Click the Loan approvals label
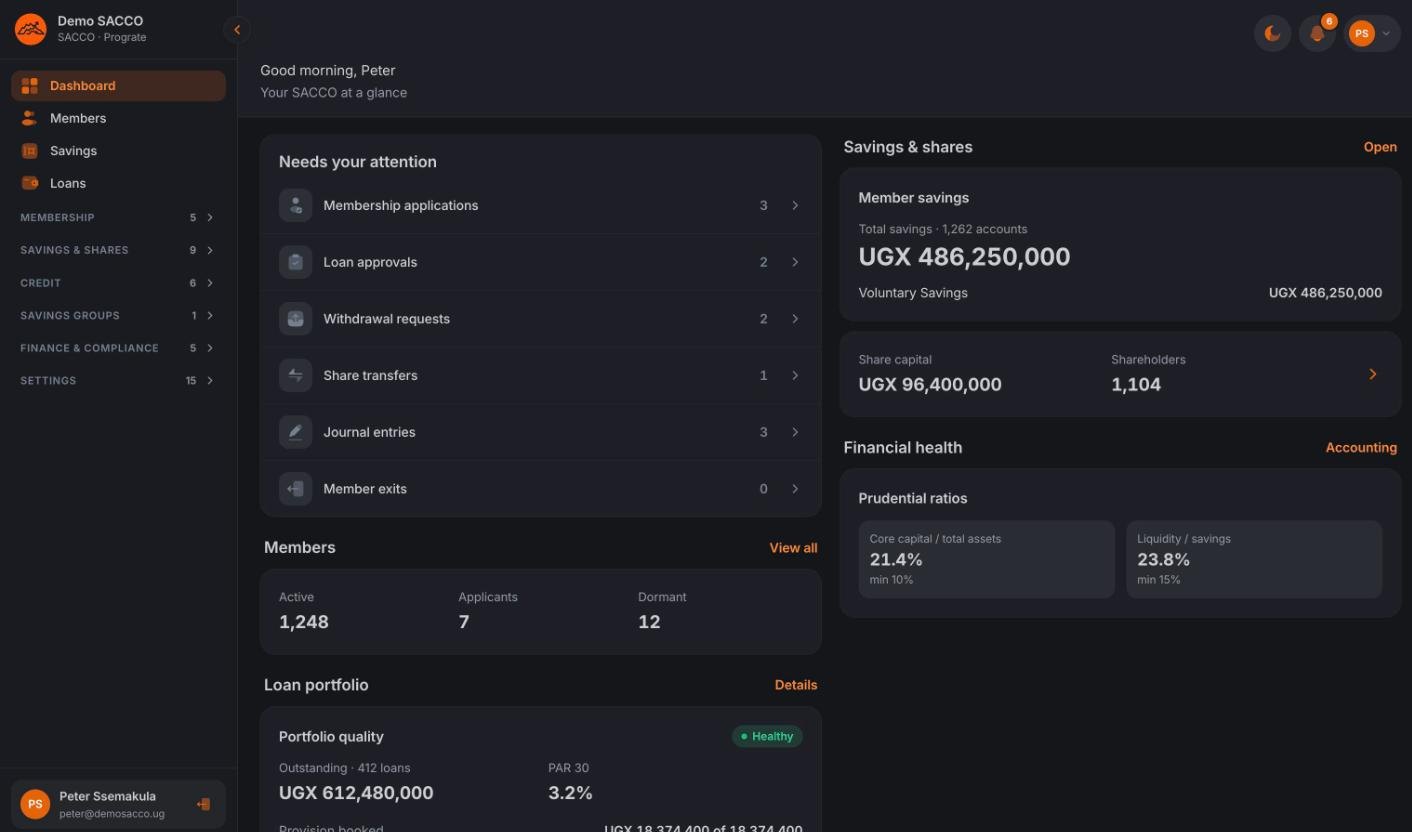Viewport: 1412px width, 832px height. 370,262
